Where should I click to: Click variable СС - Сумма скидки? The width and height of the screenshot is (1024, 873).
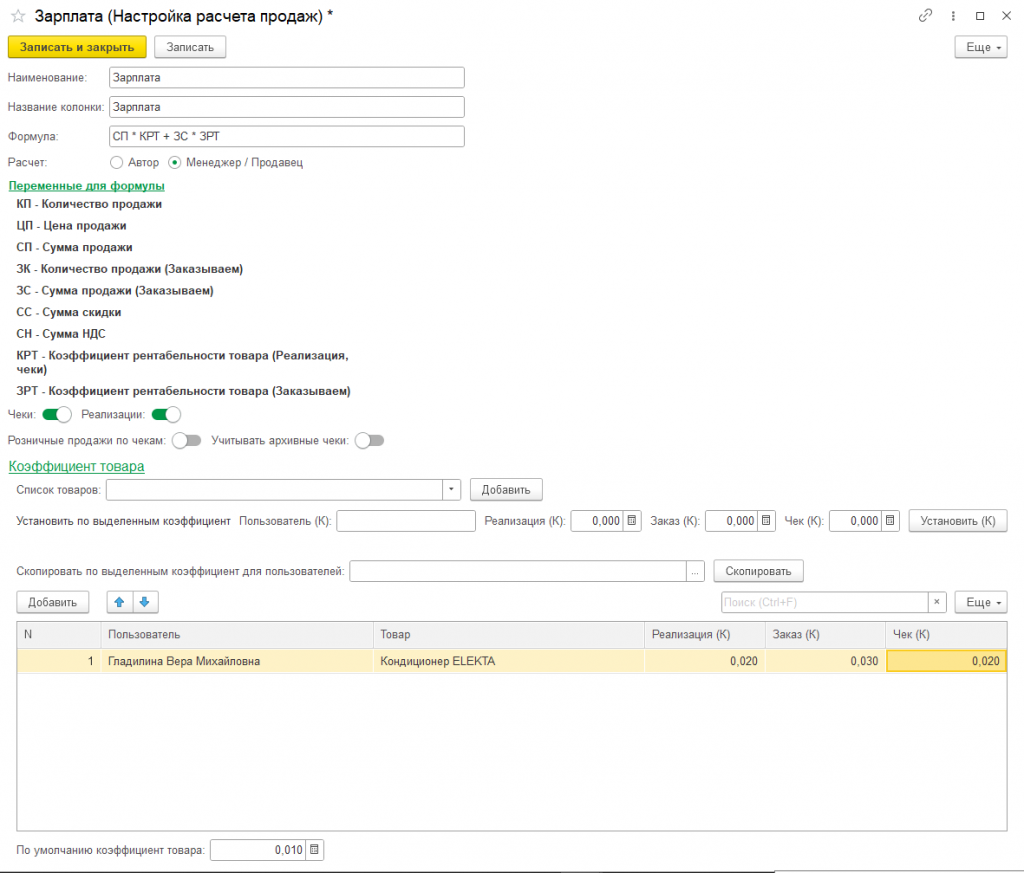pos(69,312)
